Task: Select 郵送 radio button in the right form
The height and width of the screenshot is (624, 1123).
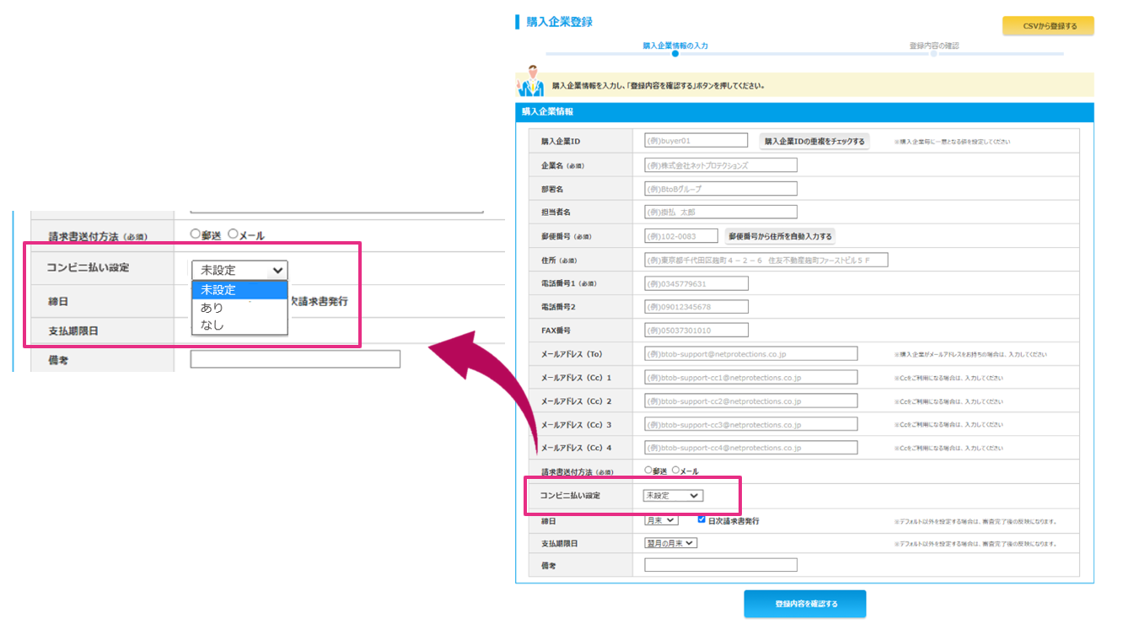Action: click(648, 470)
